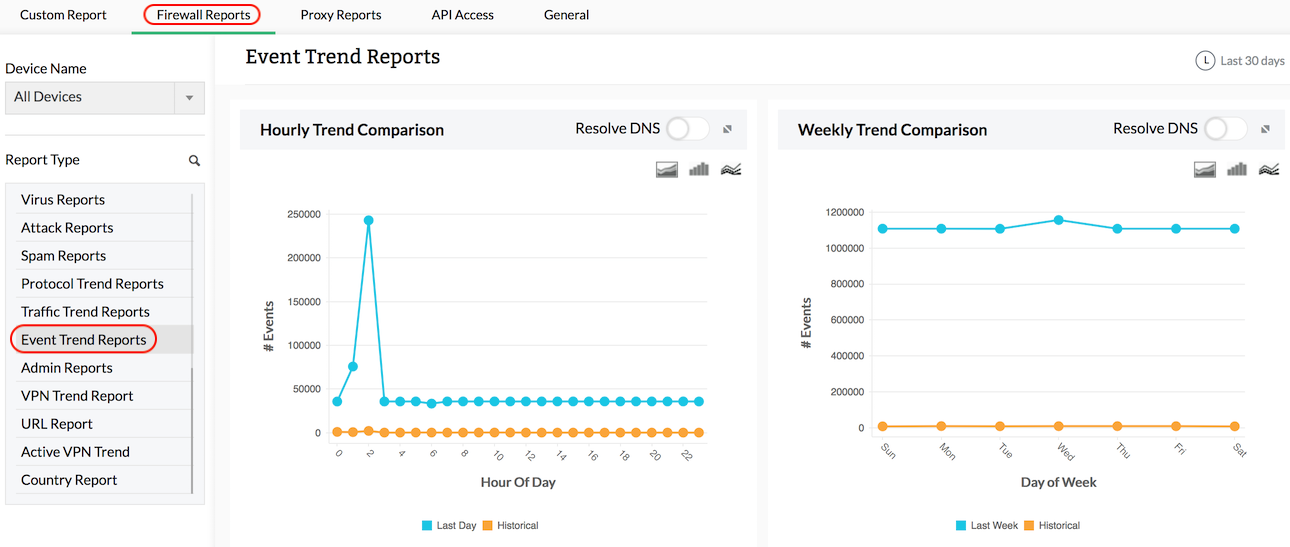The width and height of the screenshot is (1290, 547).
Task: Switch to the Proxy Reports tab
Action: pyautogui.click(x=341, y=15)
